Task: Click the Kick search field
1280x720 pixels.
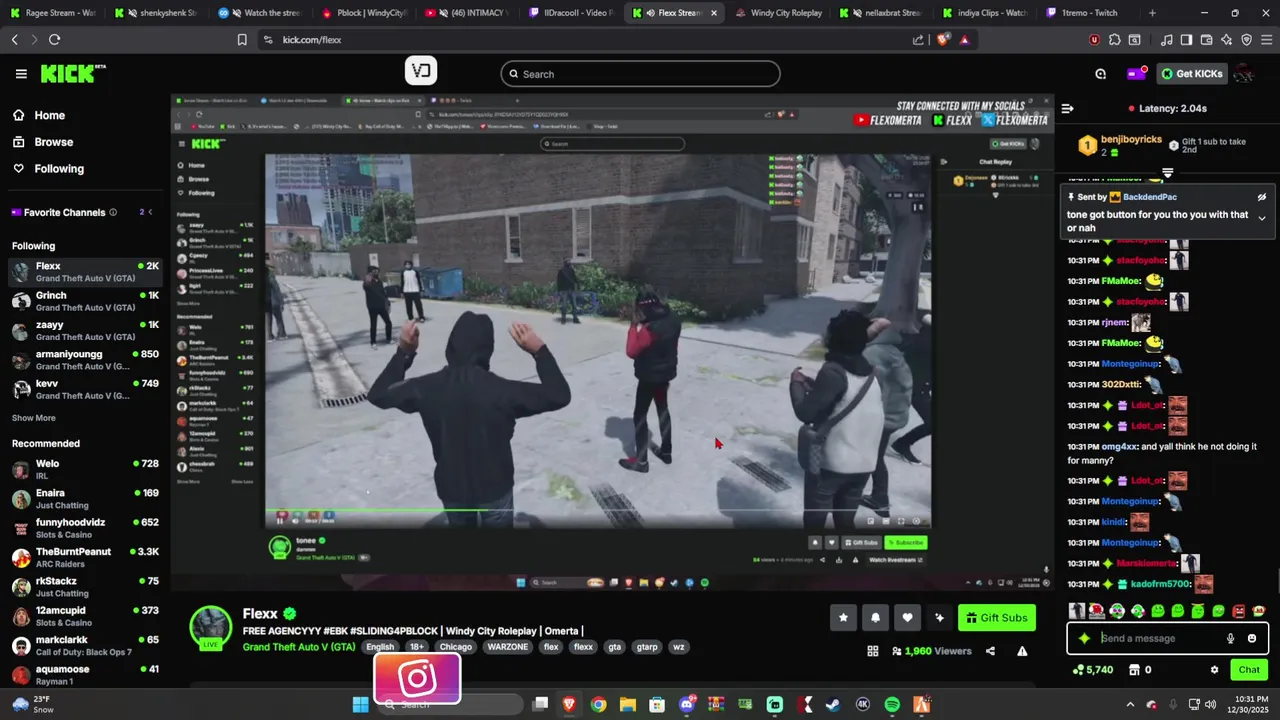Action: click(640, 74)
